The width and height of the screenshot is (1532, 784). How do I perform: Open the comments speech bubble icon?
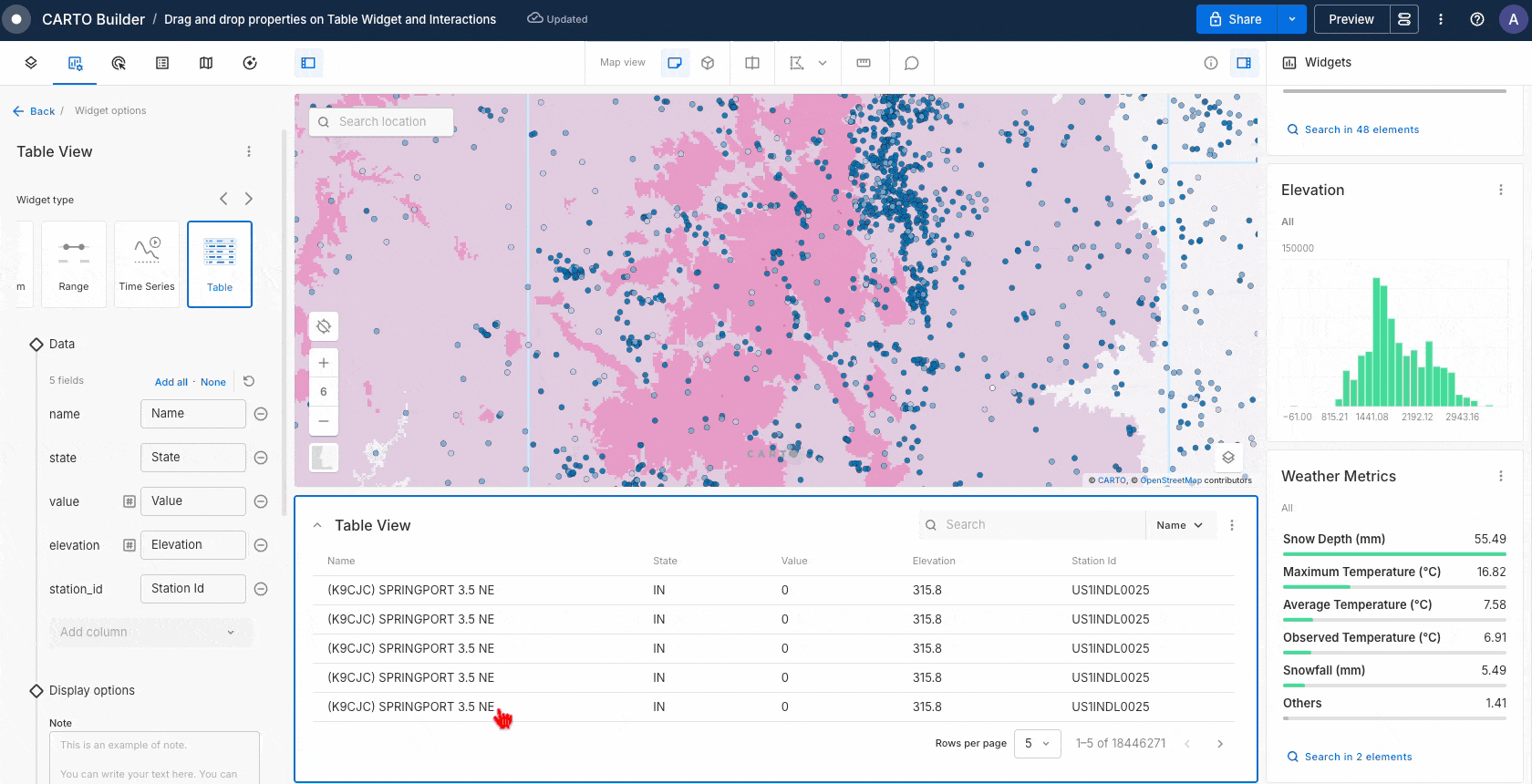click(x=911, y=63)
